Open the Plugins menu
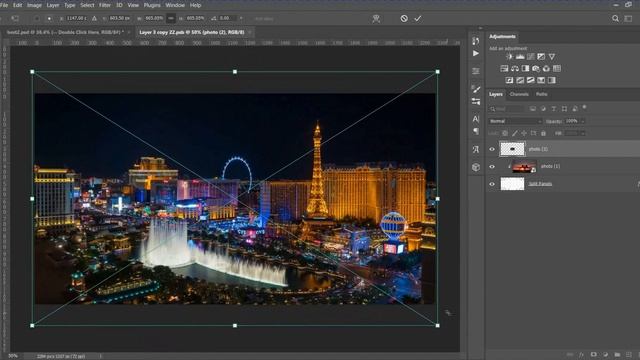Screen dimensions: 640x360 point(152,5)
